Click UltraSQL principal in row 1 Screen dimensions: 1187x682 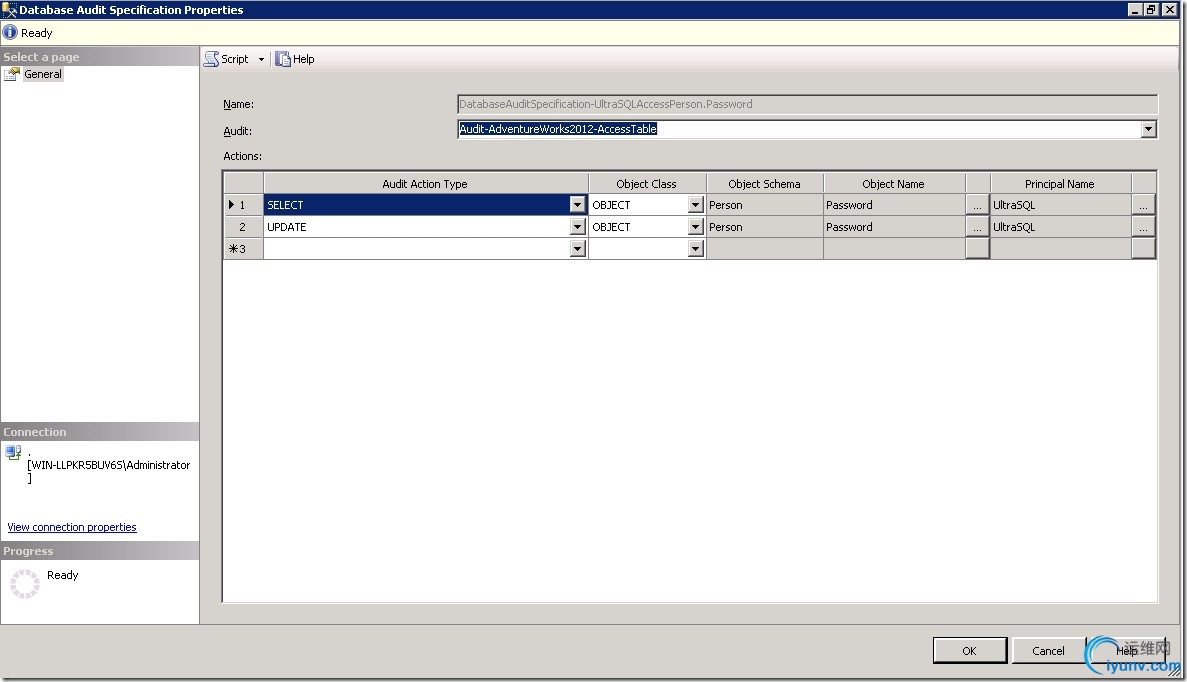[1060, 205]
